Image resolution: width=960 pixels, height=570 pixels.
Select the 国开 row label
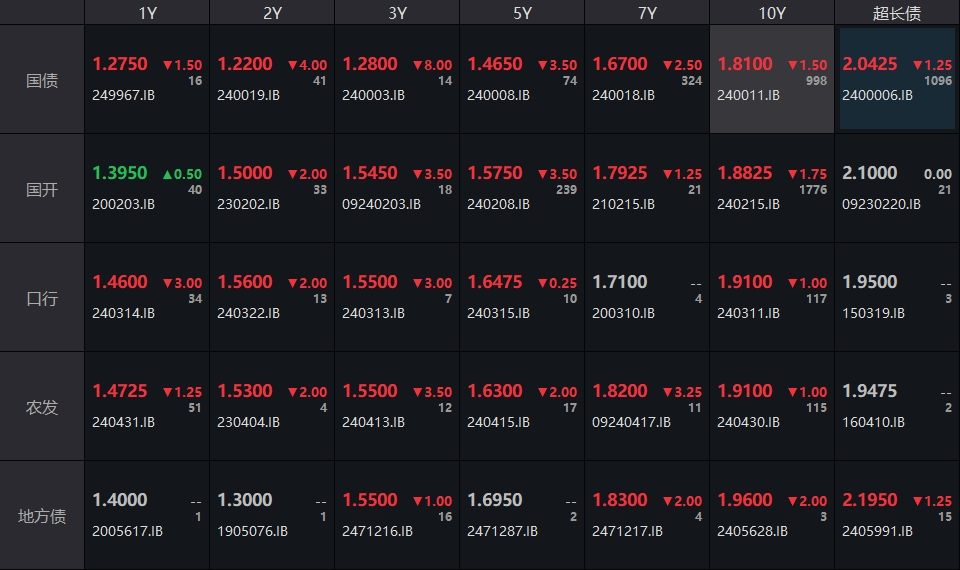pos(42,189)
